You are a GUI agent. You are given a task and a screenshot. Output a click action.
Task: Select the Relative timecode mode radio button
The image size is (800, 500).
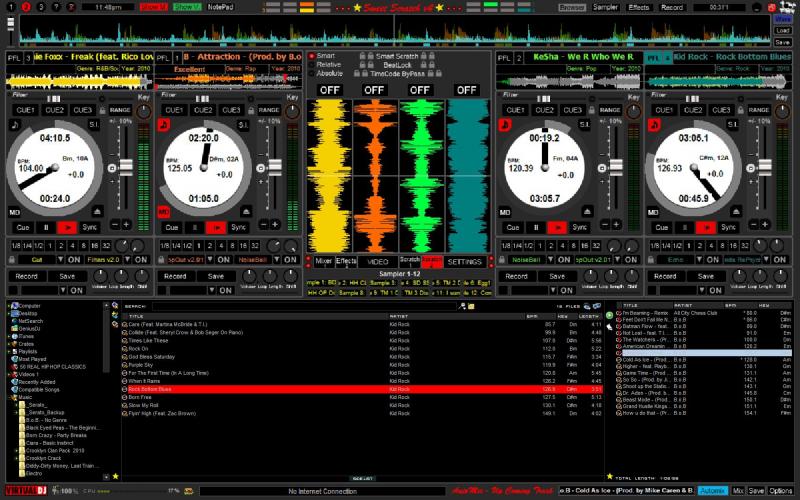point(312,65)
